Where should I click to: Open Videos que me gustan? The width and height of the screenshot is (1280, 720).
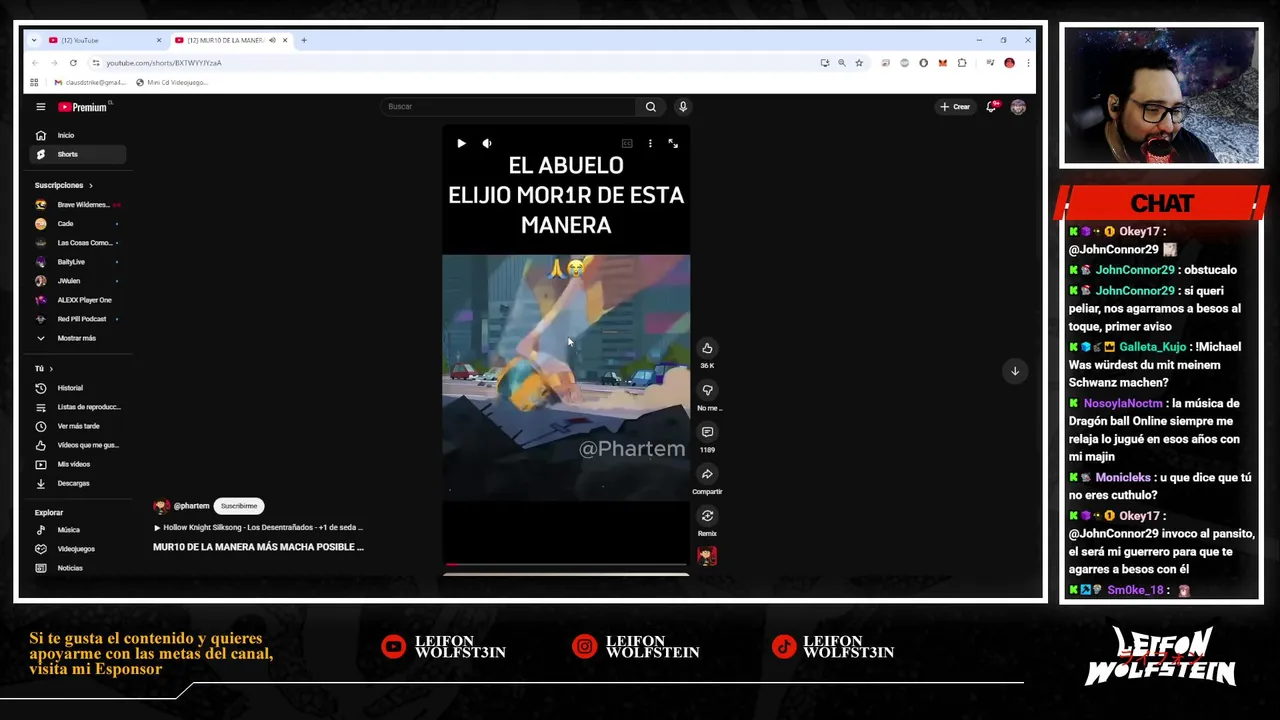78,445
